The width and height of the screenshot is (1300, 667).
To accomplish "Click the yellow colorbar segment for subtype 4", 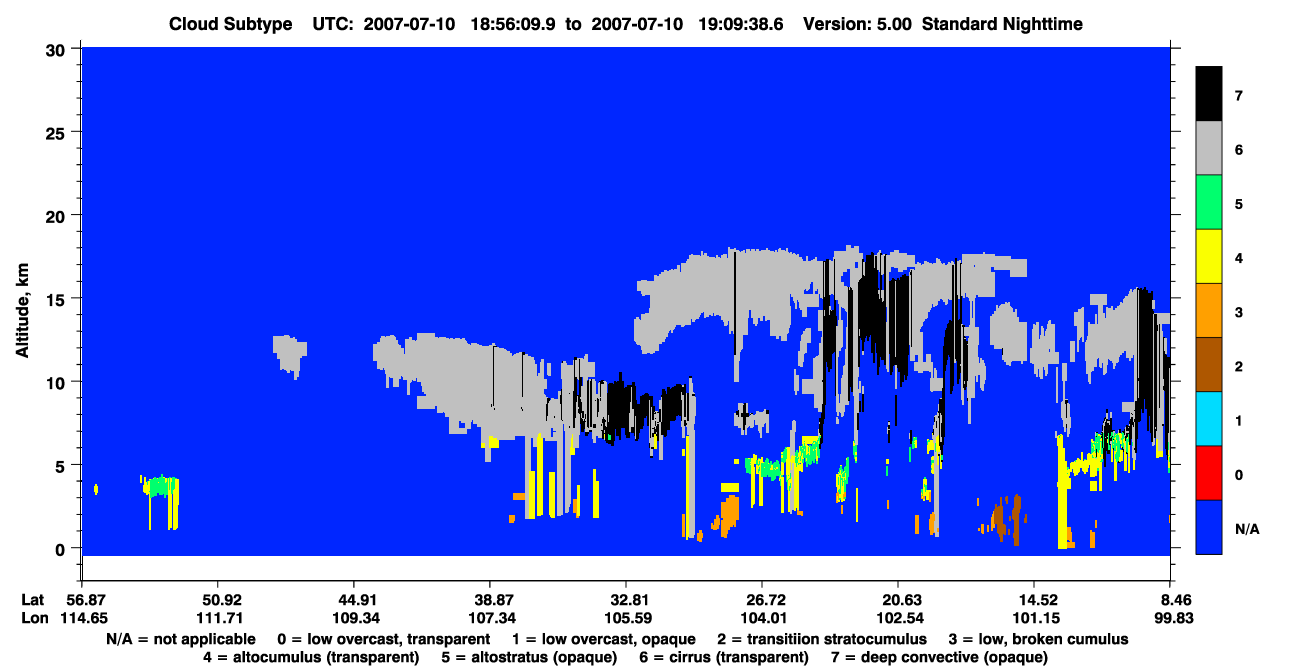I will [x=1209, y=256].
